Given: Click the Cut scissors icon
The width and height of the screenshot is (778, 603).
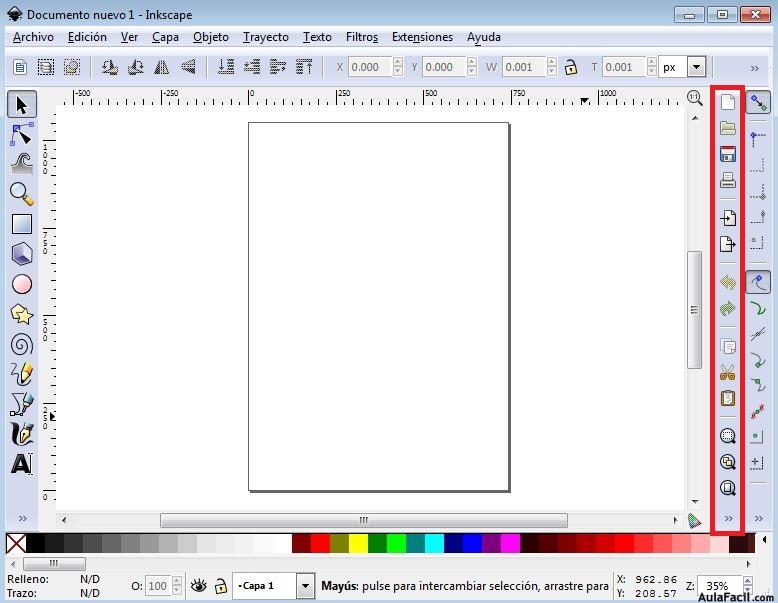Looking at the screenshot, I should click(x=727, y=372).
